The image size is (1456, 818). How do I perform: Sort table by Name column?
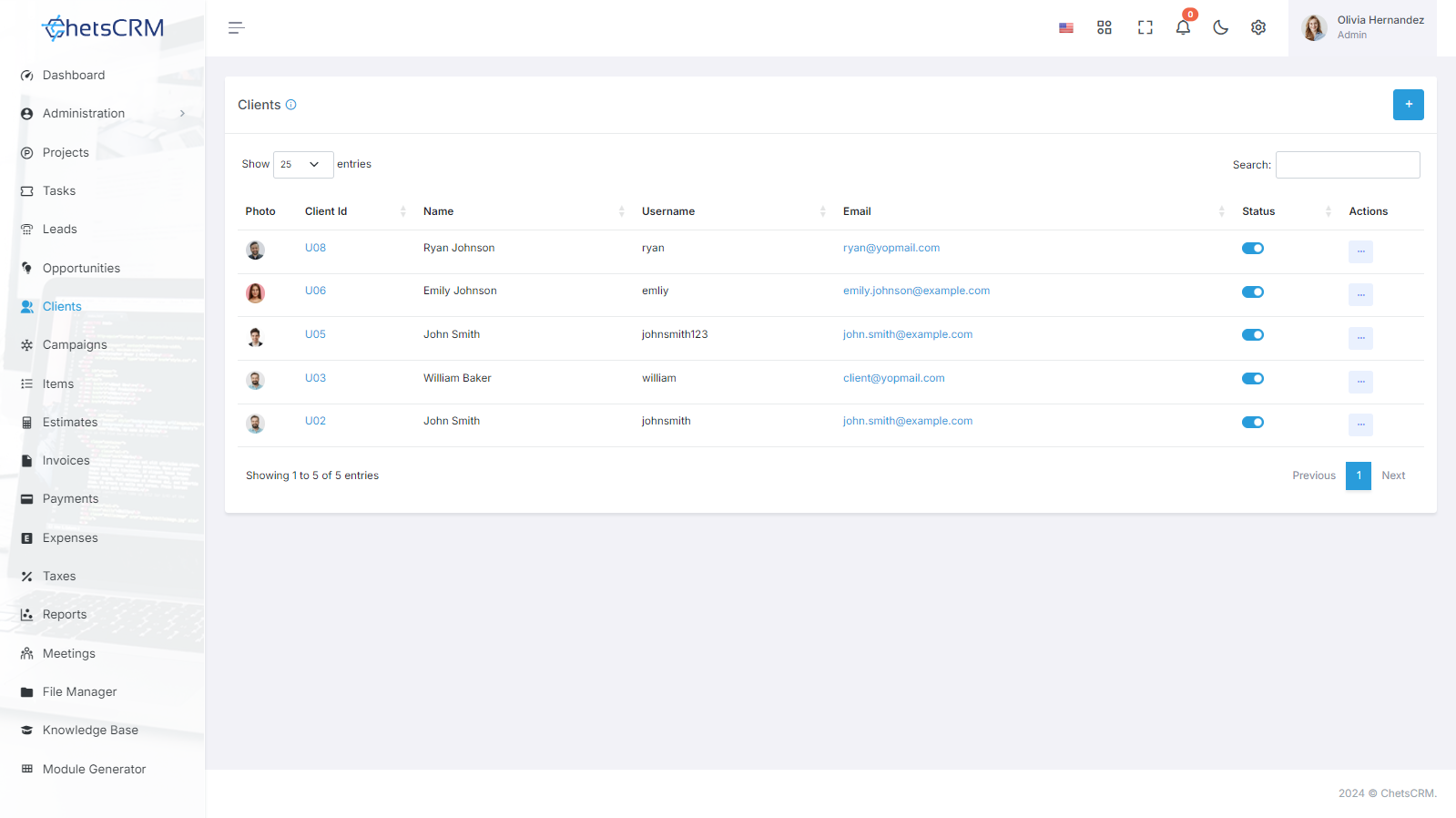click(524, 211)
